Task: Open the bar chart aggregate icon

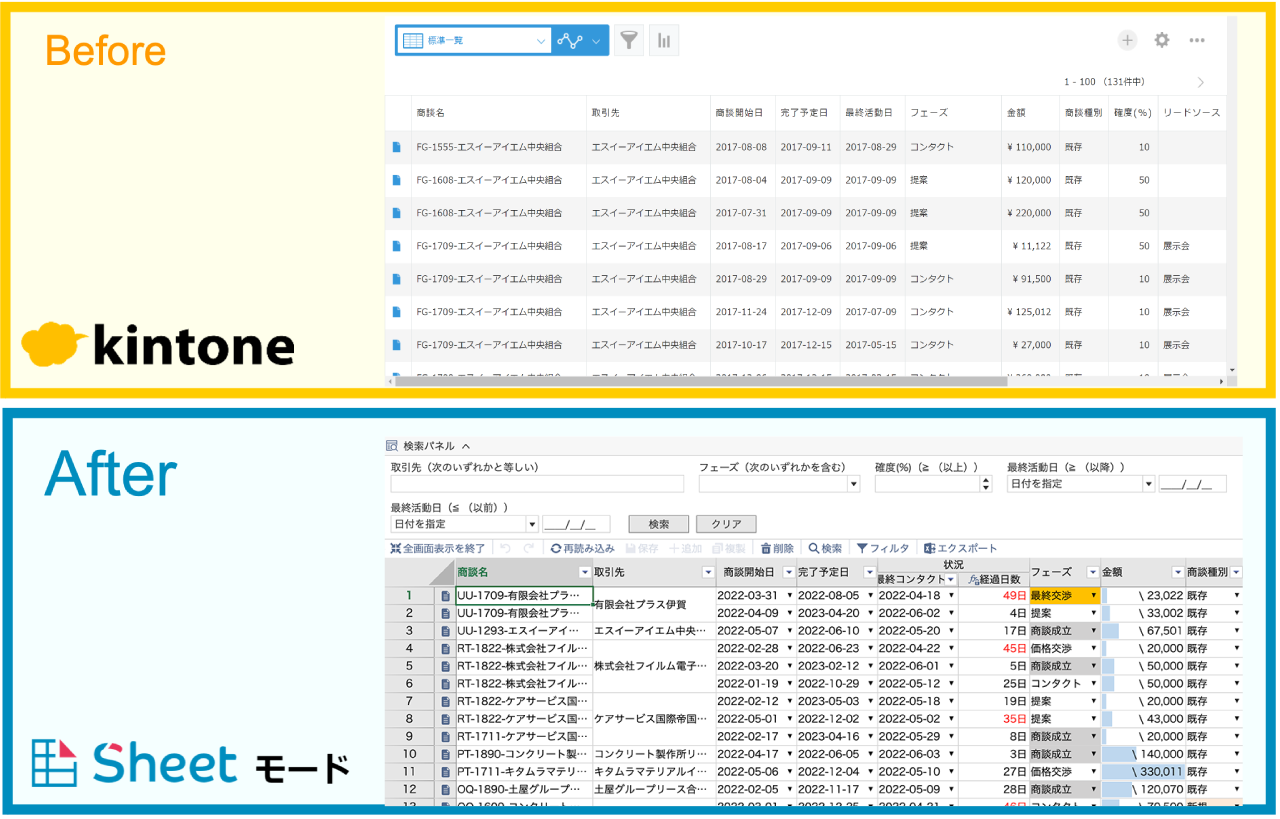Action: [664, 41]
